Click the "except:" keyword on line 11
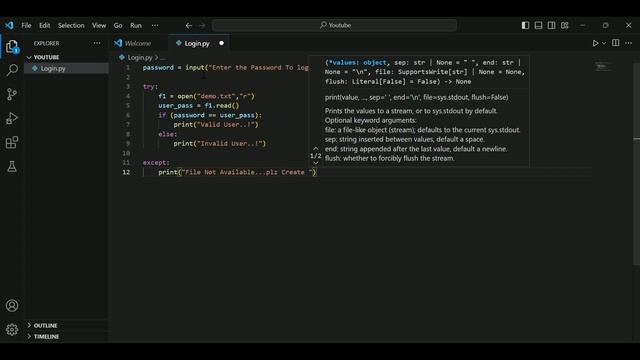The width and height of the screenshot is (640, 360). point(156,162)
